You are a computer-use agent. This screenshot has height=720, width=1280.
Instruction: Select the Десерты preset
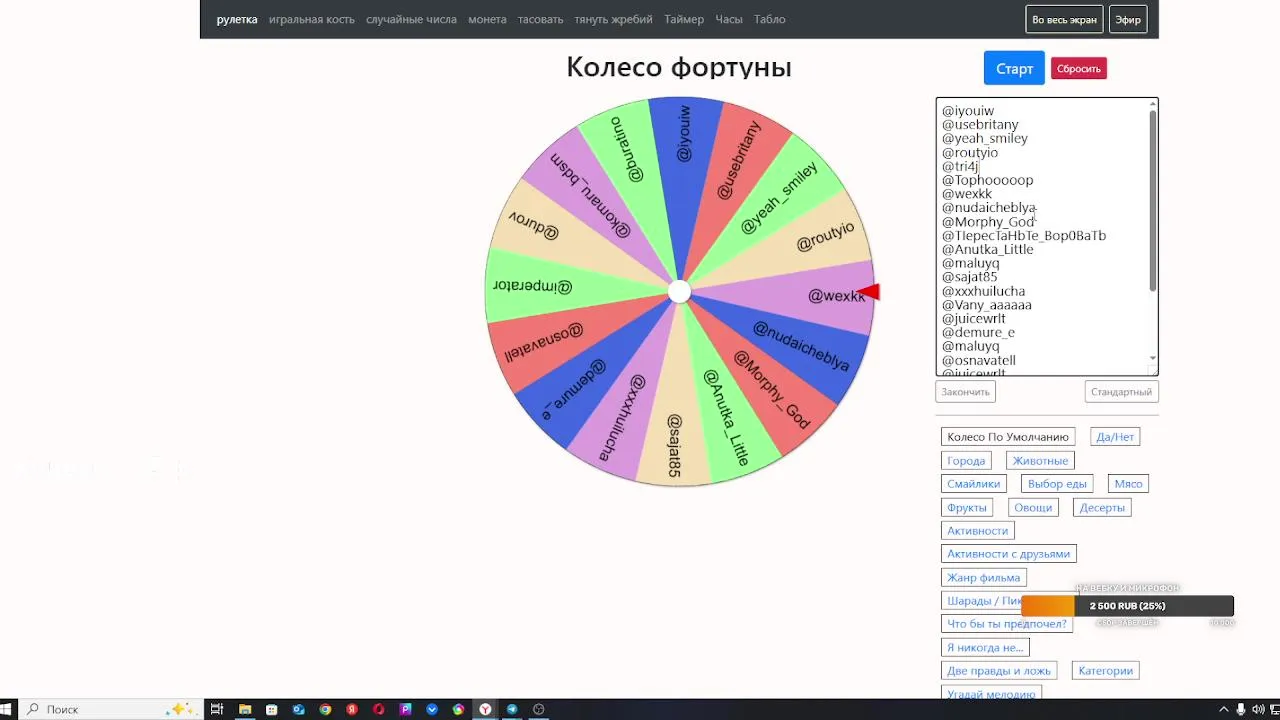pos(1102,508)
